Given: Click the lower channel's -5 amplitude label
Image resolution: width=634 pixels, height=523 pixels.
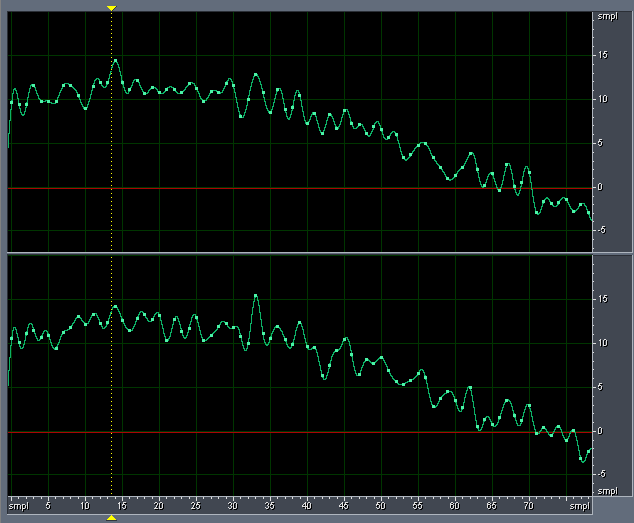Looking at the screenshot, I should 602,474.
